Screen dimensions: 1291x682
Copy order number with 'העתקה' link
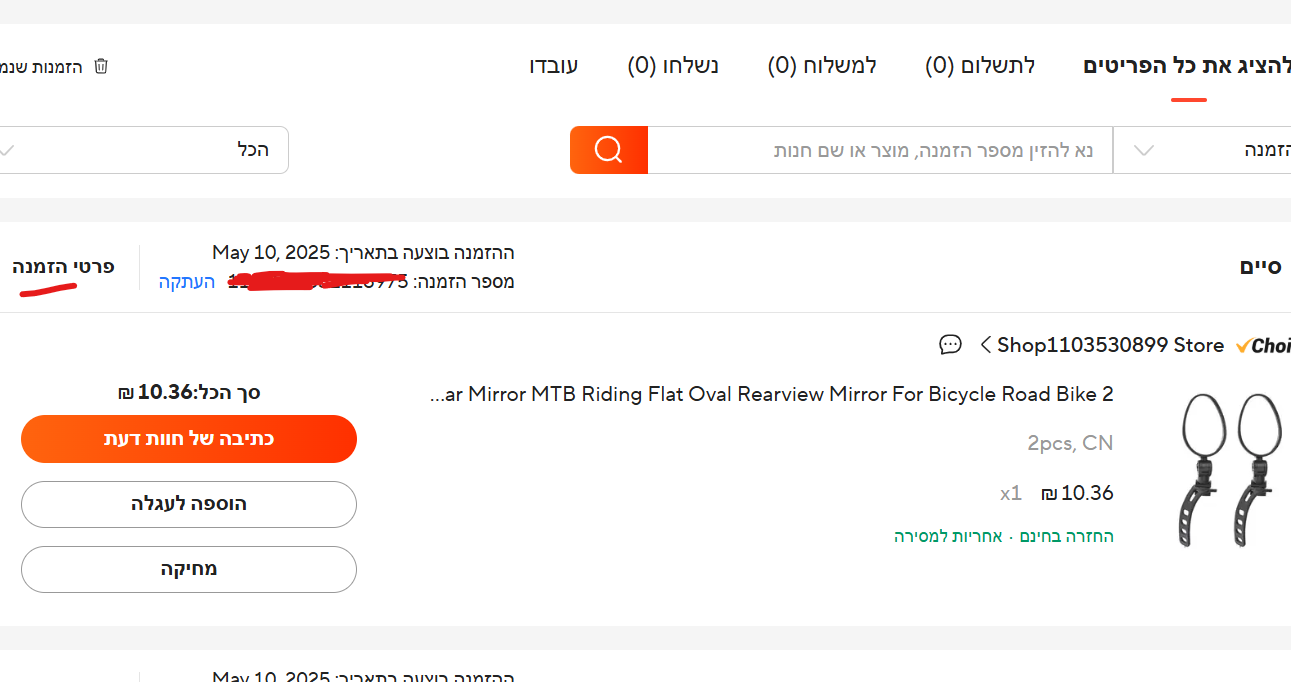click(x=187, y=282)
